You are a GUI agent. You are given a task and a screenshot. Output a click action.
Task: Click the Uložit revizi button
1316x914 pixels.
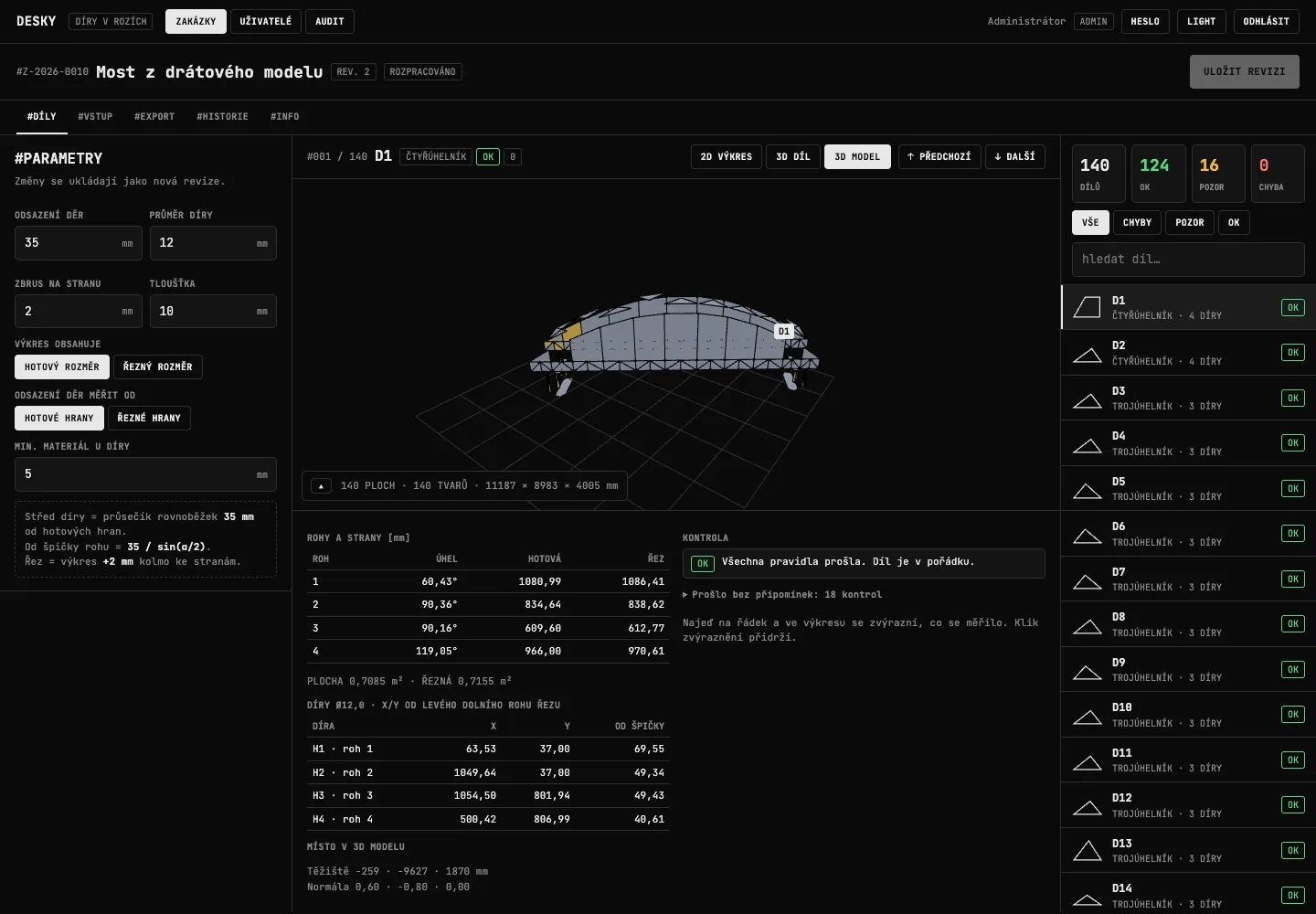pyautogui.click(x=1244, y=71)
